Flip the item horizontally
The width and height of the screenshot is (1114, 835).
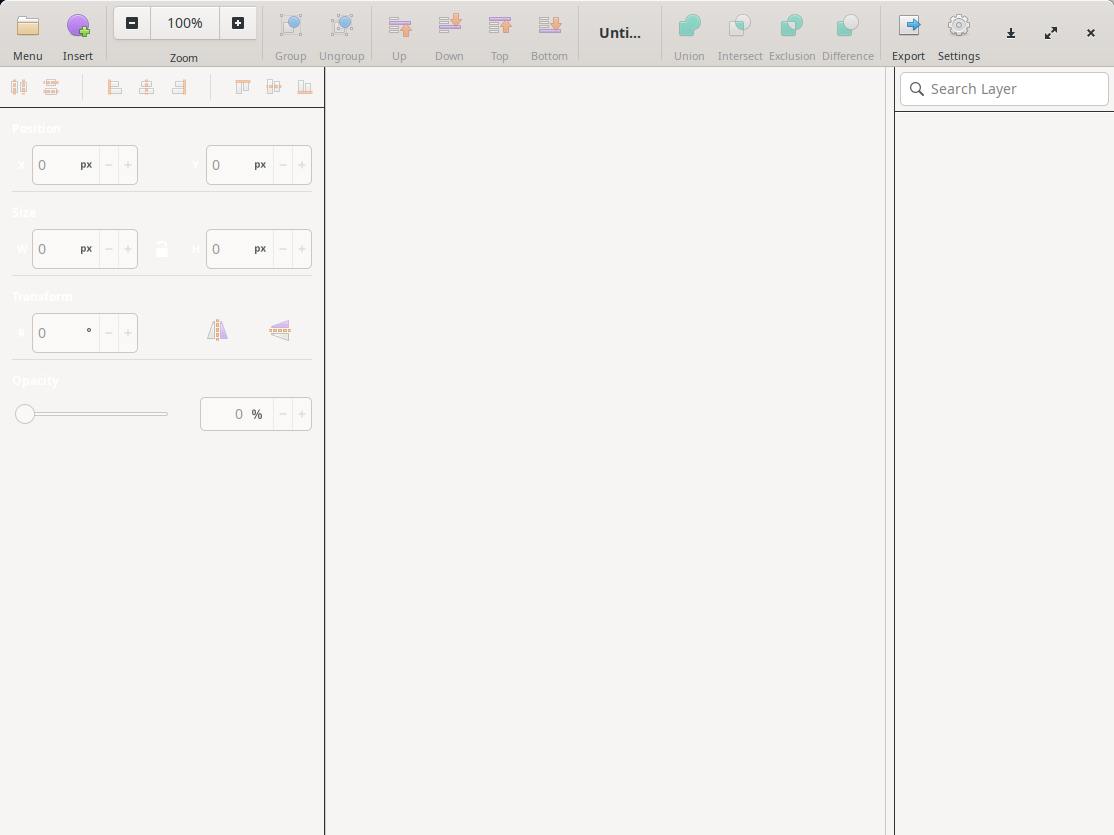coord(217,330)
